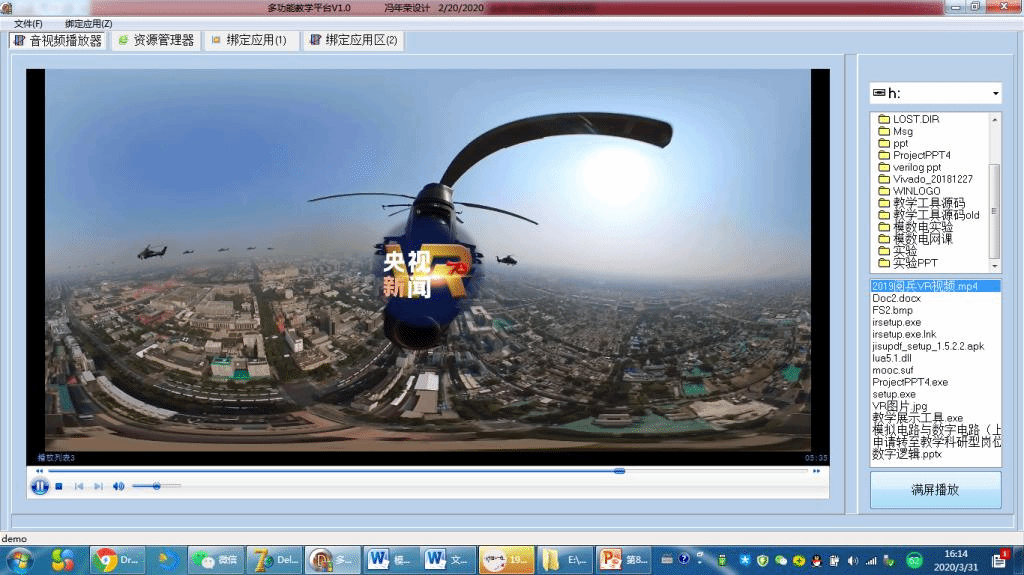The image size is (1024, 575).
Task: Open the Windows Start menu
Action: 19,561
